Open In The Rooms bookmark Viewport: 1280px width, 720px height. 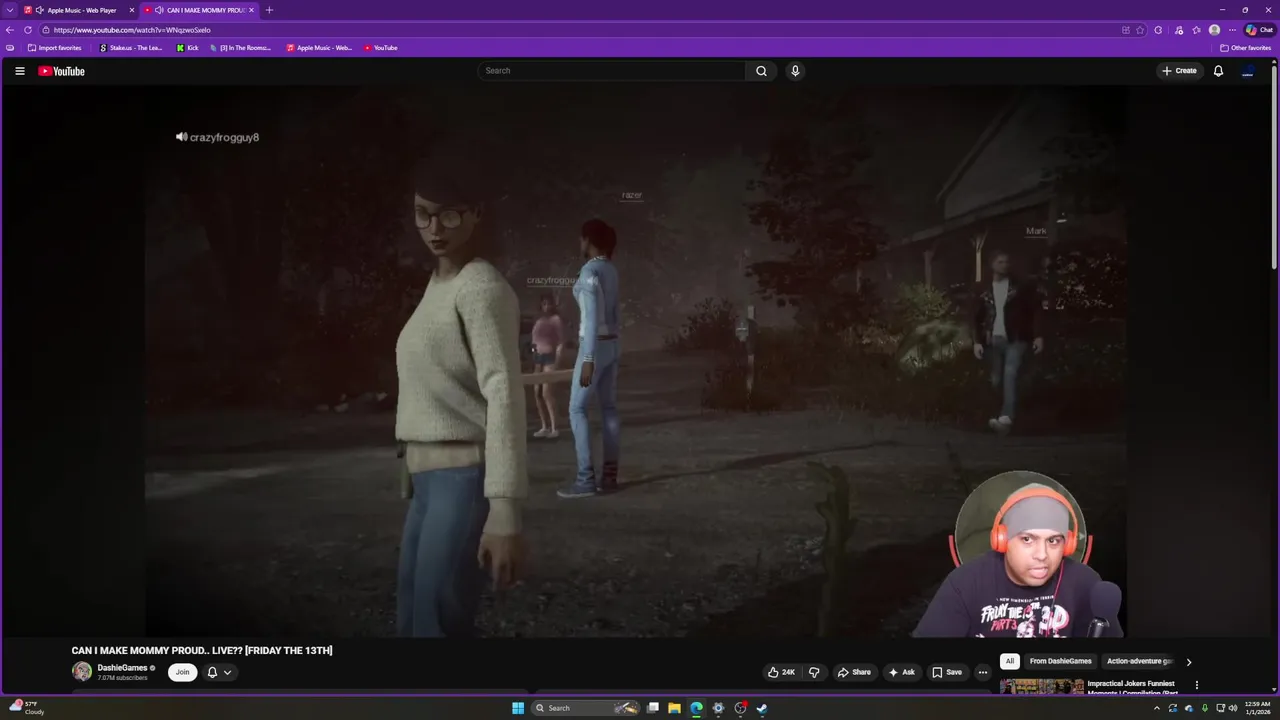pyautogui.click(x=241, y=48)
